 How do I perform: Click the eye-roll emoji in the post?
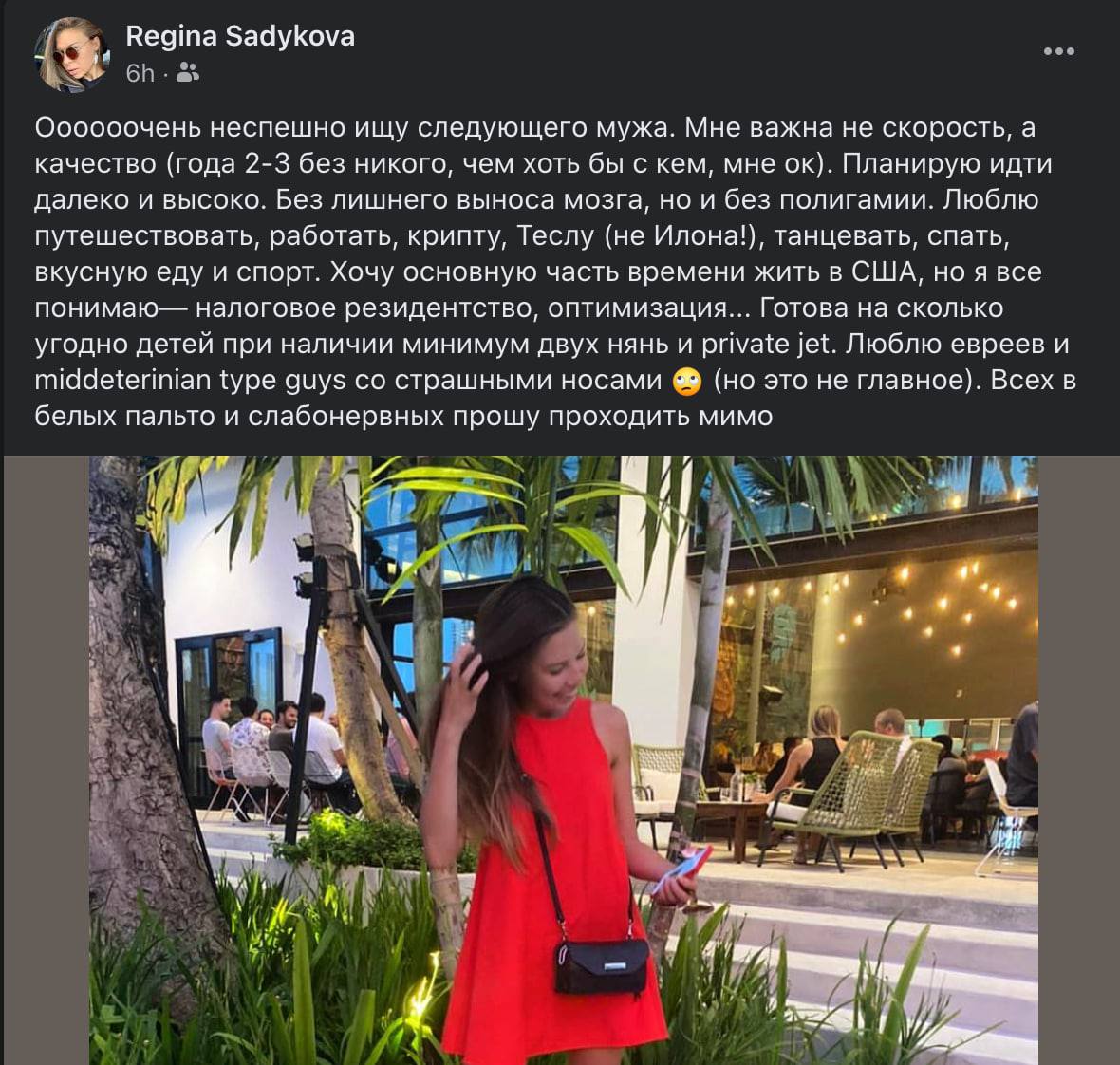point(687,382)
